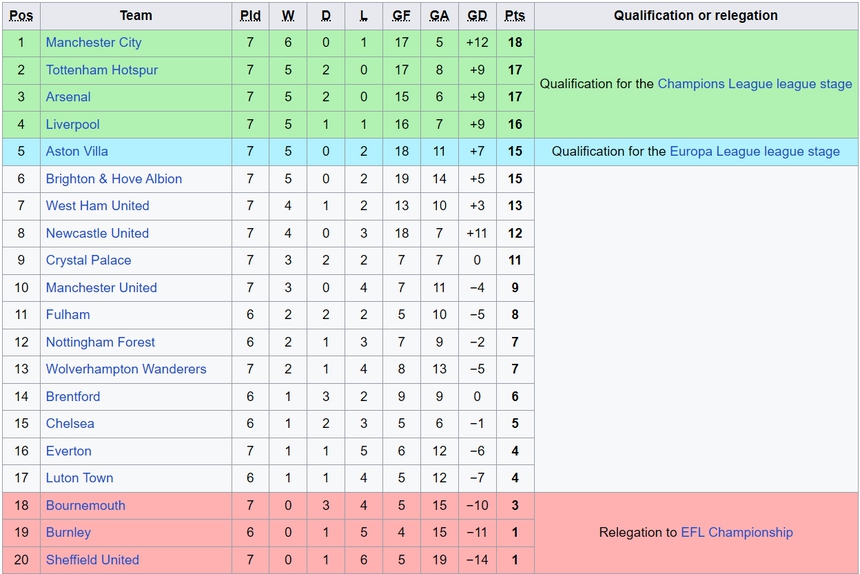
Task: Click the Newcastle United link
Action: coord(97,233)
